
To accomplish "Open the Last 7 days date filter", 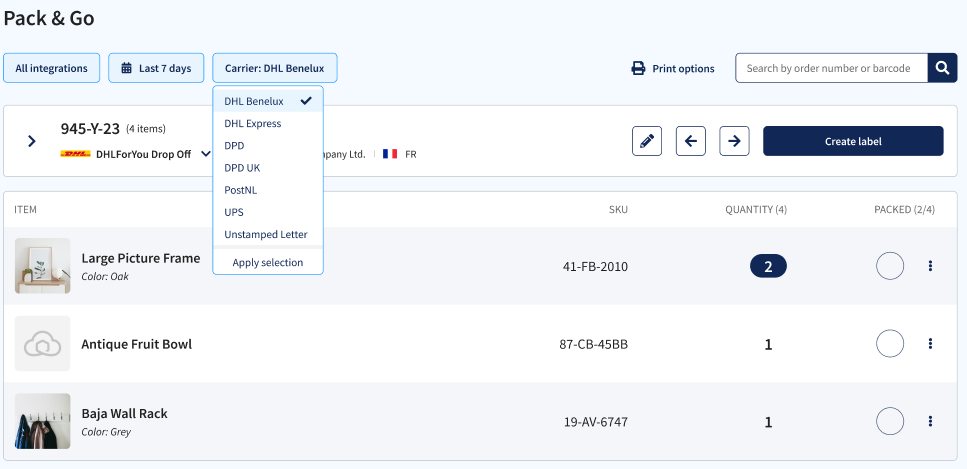I will tap(156, 68).
